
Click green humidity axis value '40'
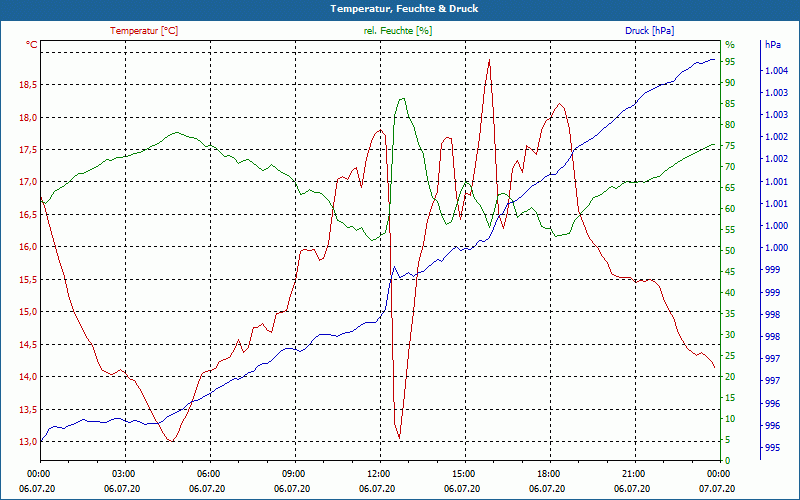tap(730, 293)
